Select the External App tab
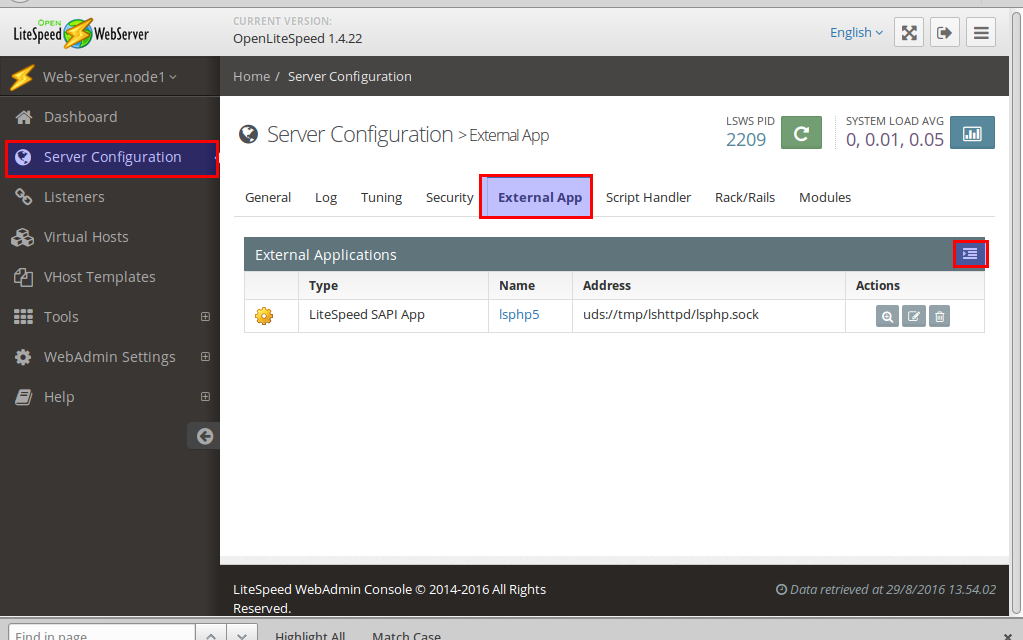Image resolution: width=1023 pixels, height=640 pixels. coord(540,197)
